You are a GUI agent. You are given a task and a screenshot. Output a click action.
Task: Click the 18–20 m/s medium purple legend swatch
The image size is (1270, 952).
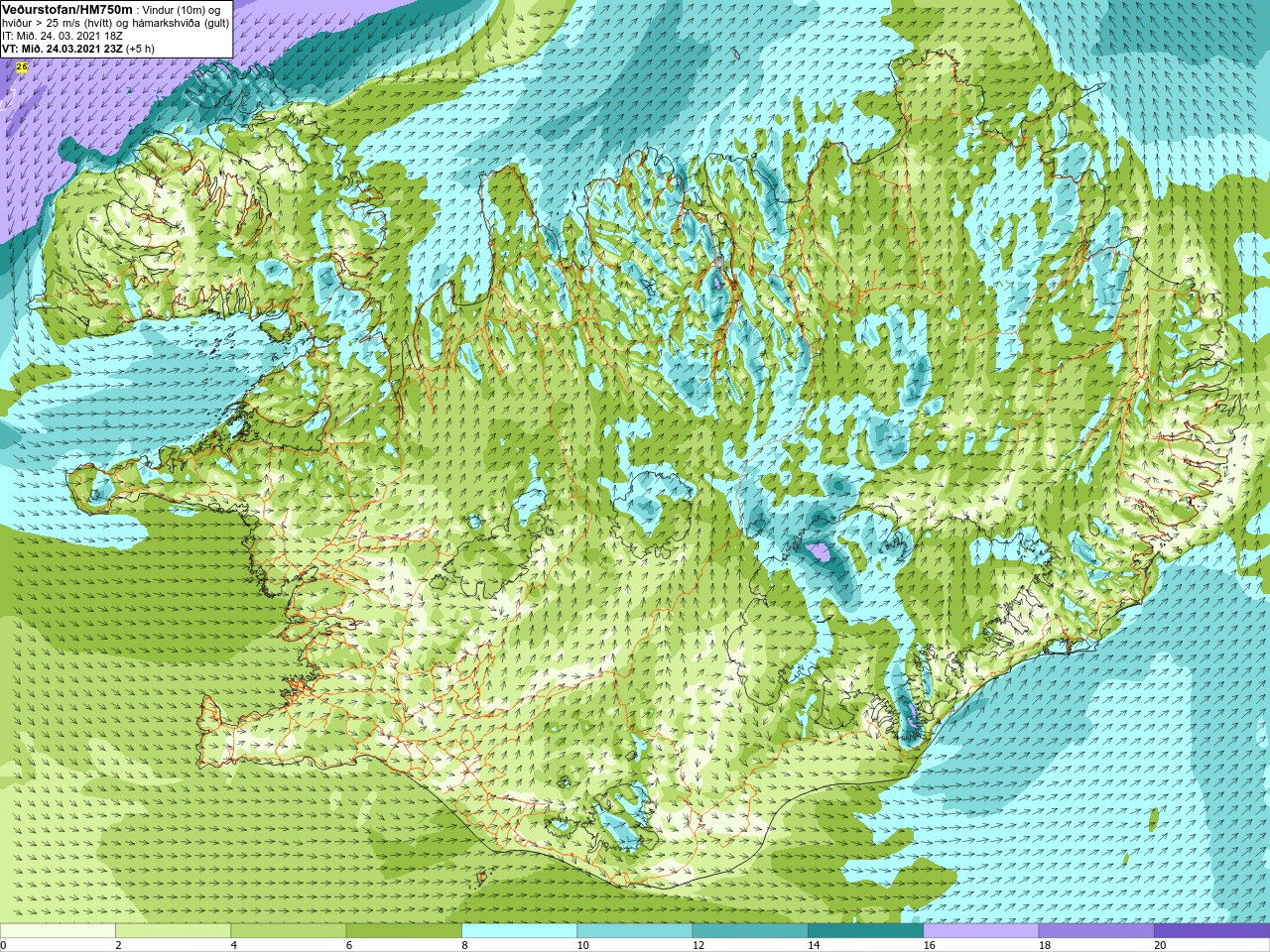pos(1095,931)
